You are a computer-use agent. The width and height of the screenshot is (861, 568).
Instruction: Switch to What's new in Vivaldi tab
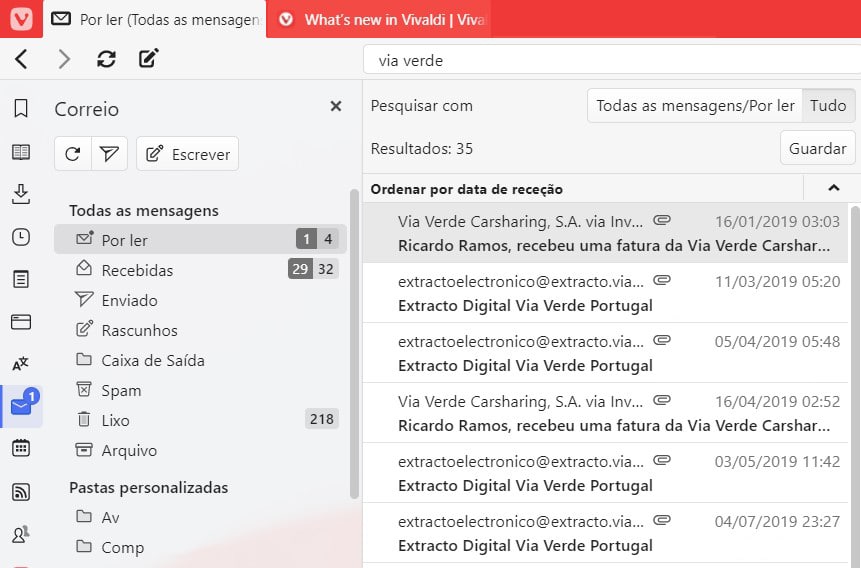pyautogui.click(x=379, y=19)
